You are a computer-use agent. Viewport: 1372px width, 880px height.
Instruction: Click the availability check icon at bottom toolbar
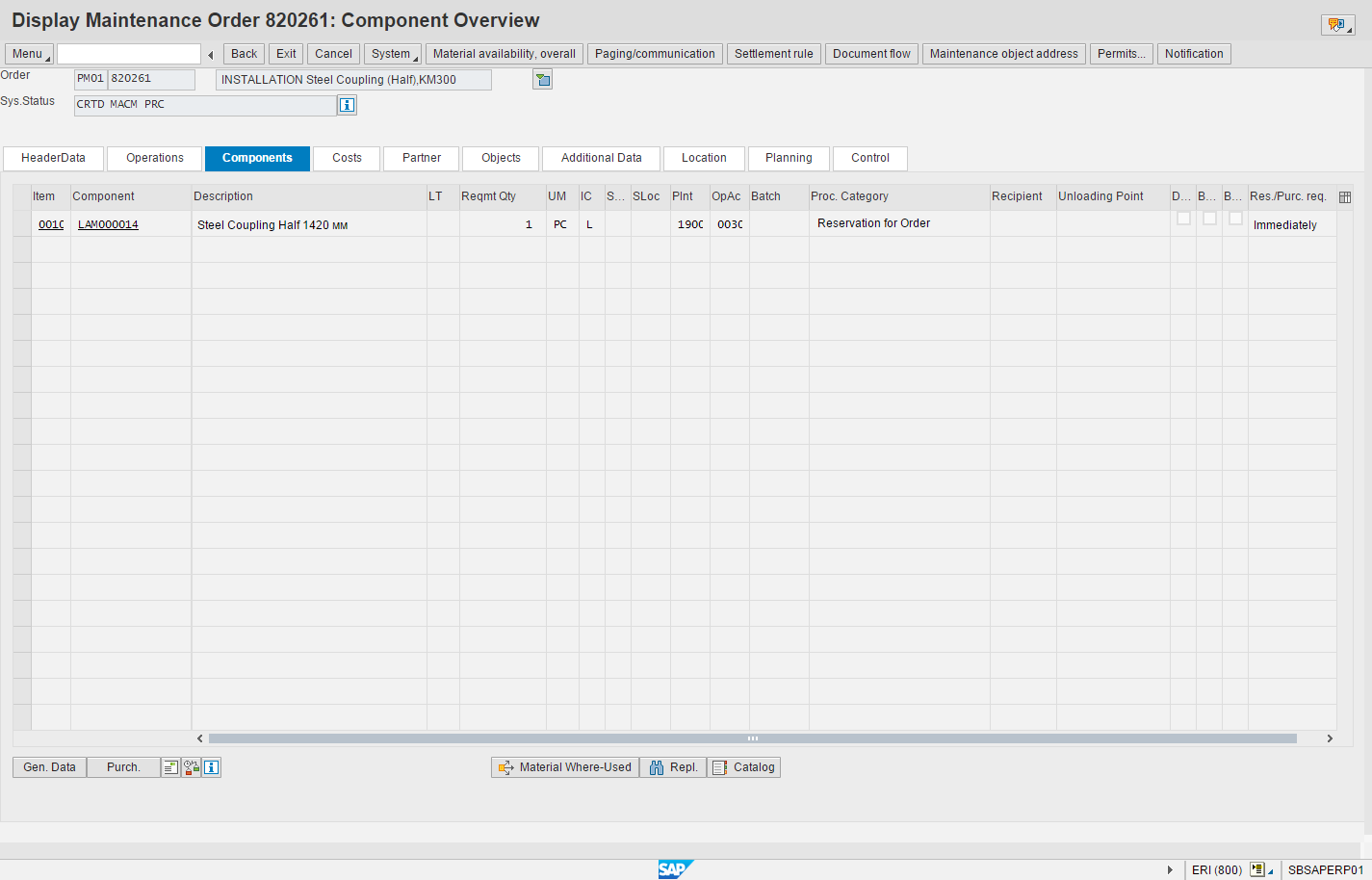pos(192,767)
